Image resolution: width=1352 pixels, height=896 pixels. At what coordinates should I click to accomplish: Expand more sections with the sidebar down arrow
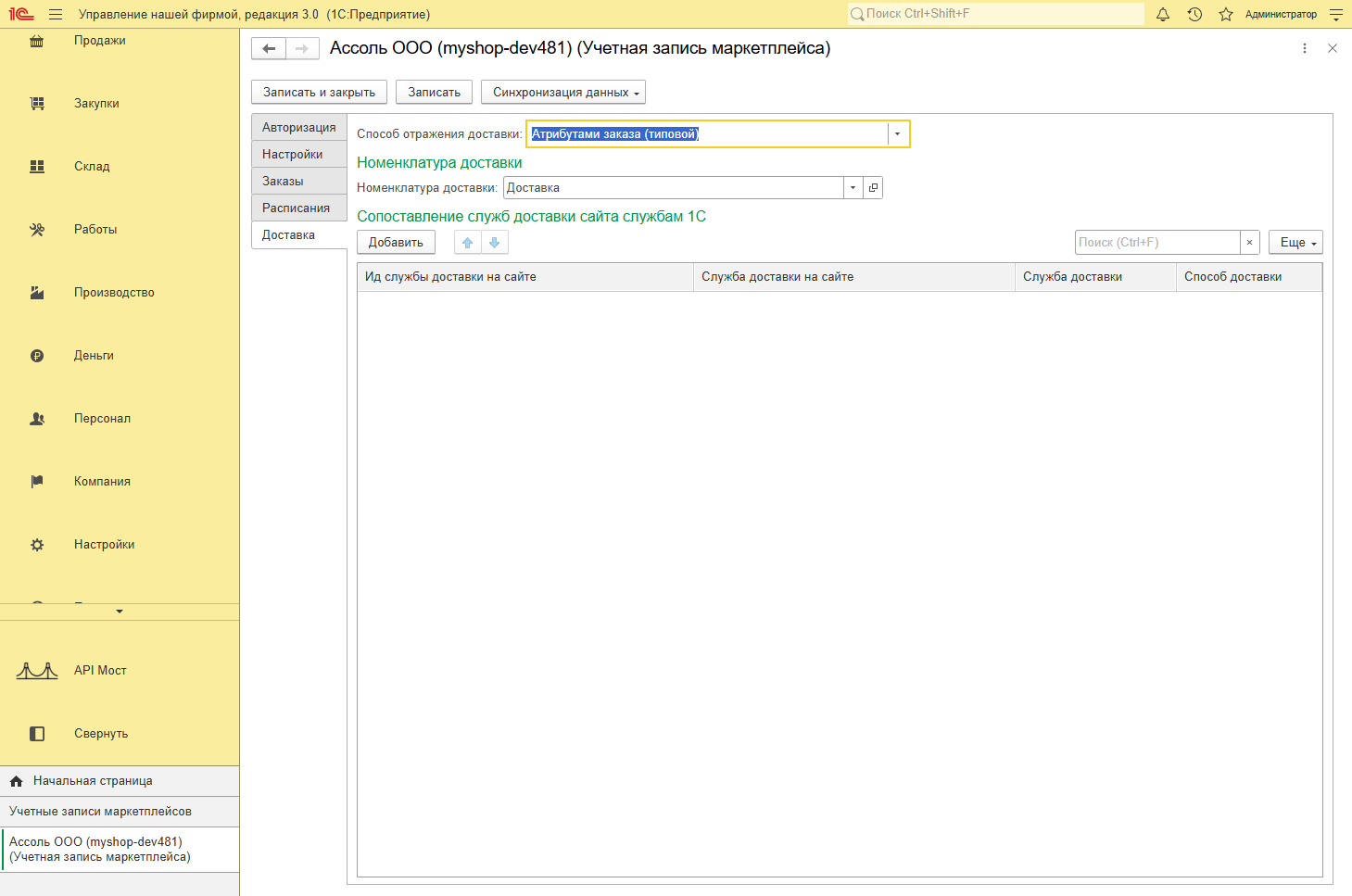120,612
